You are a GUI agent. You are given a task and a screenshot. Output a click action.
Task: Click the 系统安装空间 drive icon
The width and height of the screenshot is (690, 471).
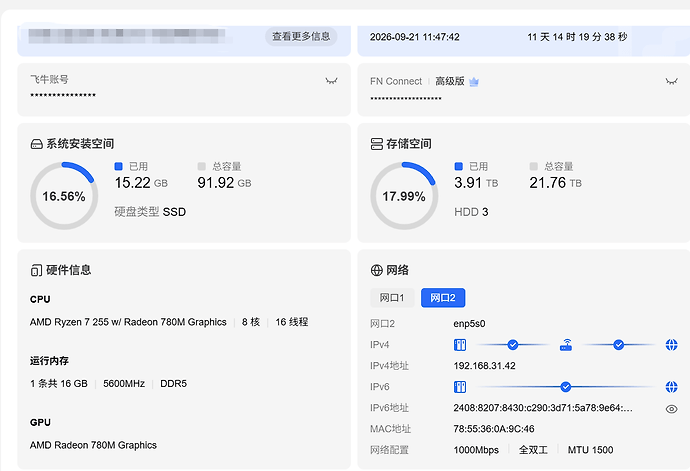click(37, 144)
